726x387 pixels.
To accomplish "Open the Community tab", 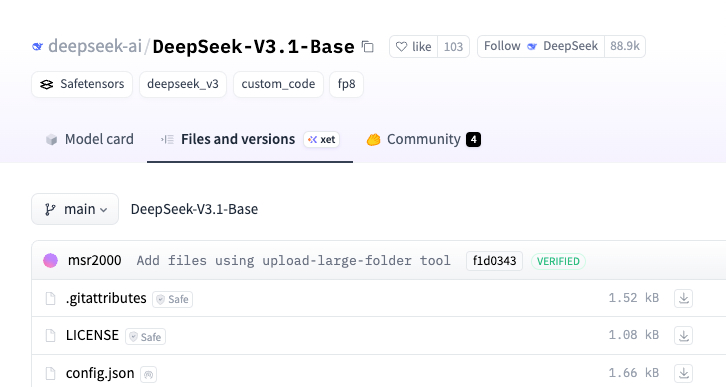I will 424,139.
